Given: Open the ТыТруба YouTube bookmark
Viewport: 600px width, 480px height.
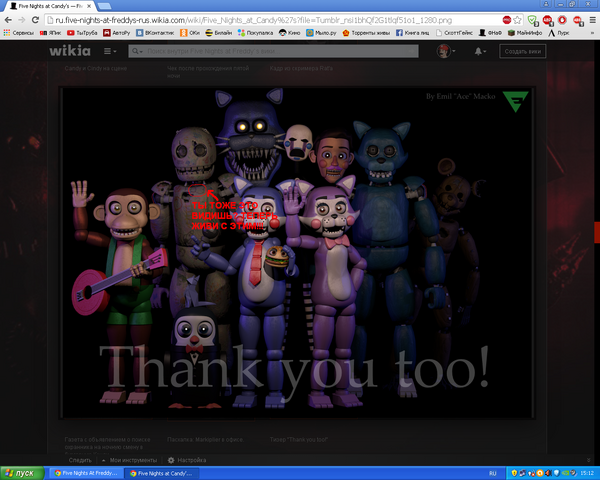Looking at the screenshot, I should pos(82,33).
